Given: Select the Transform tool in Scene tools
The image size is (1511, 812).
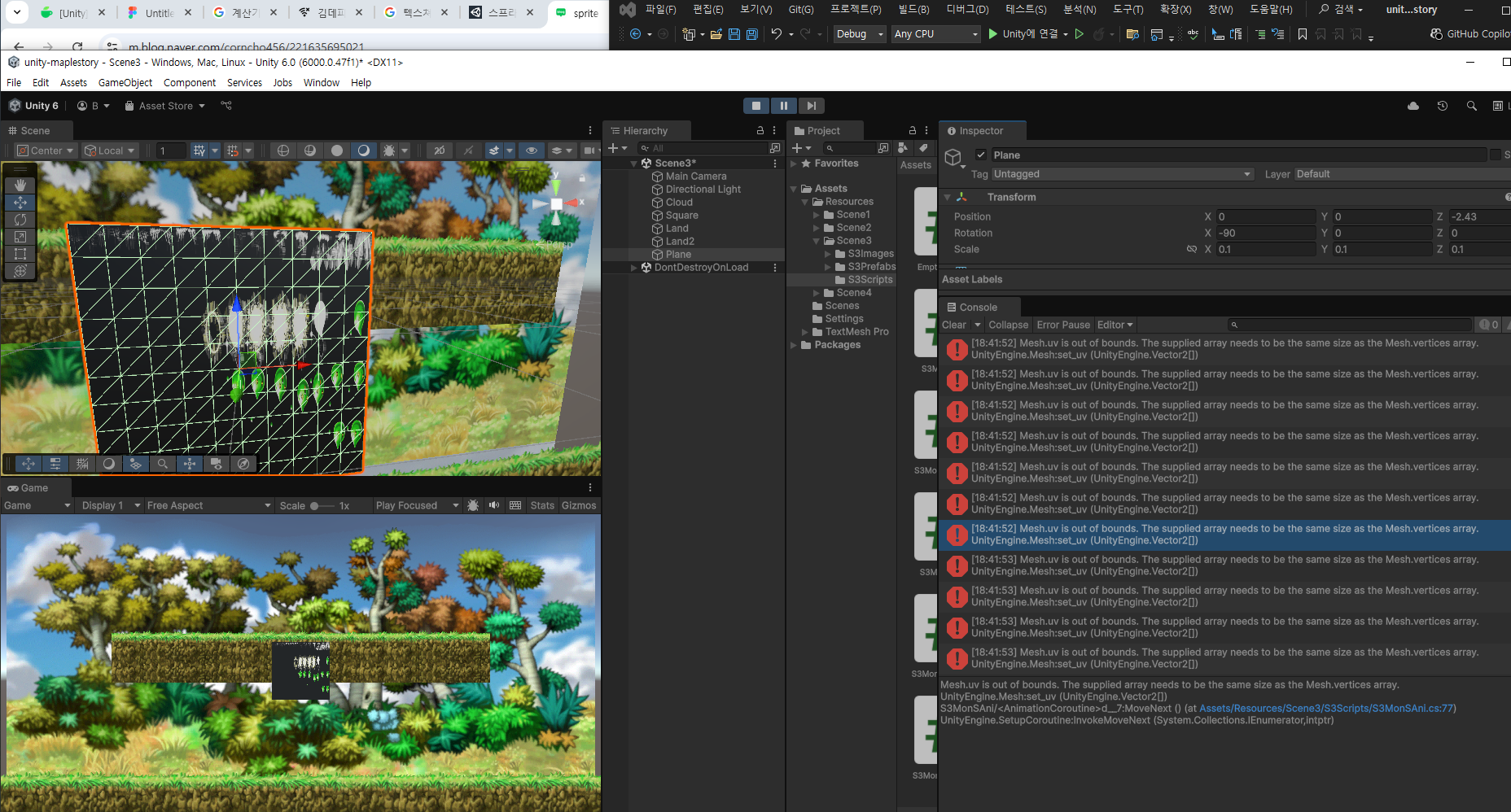Looking at the screenshot, I should click(20, 271).
